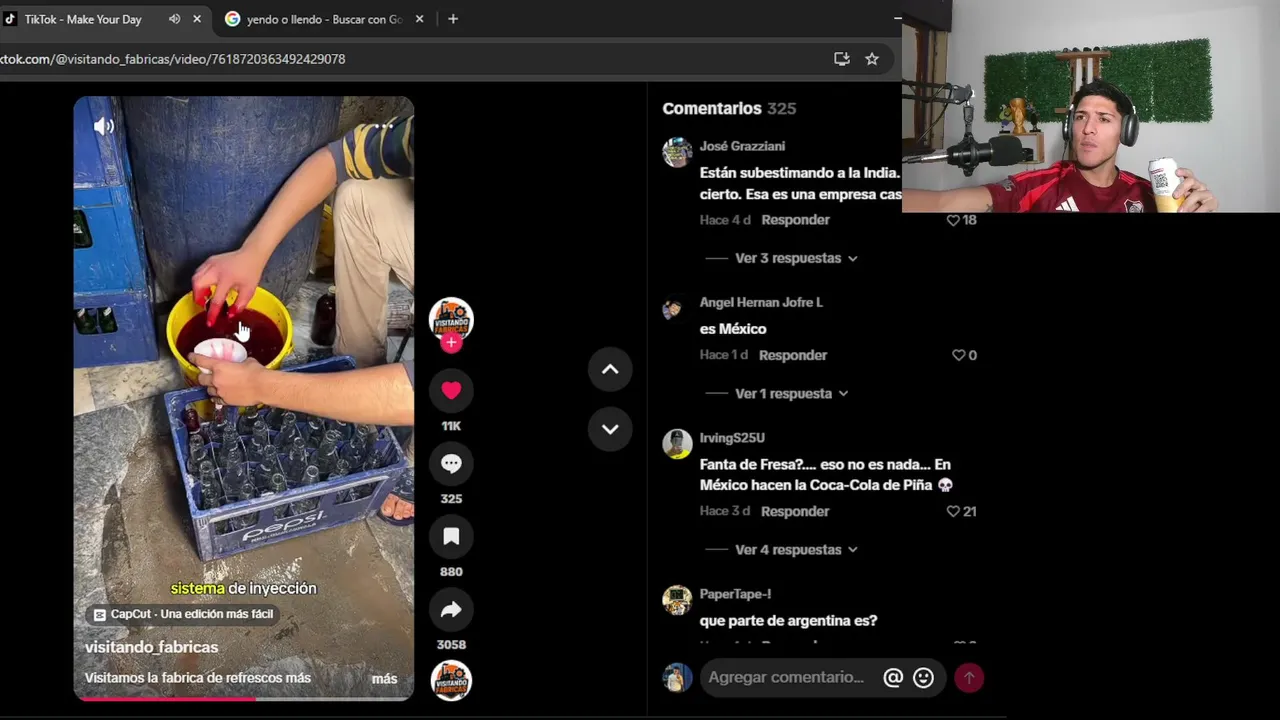Viewport: 1280px width, 720px height.
Task: Open comments via speech bubble icon
Action: [451, 463]
